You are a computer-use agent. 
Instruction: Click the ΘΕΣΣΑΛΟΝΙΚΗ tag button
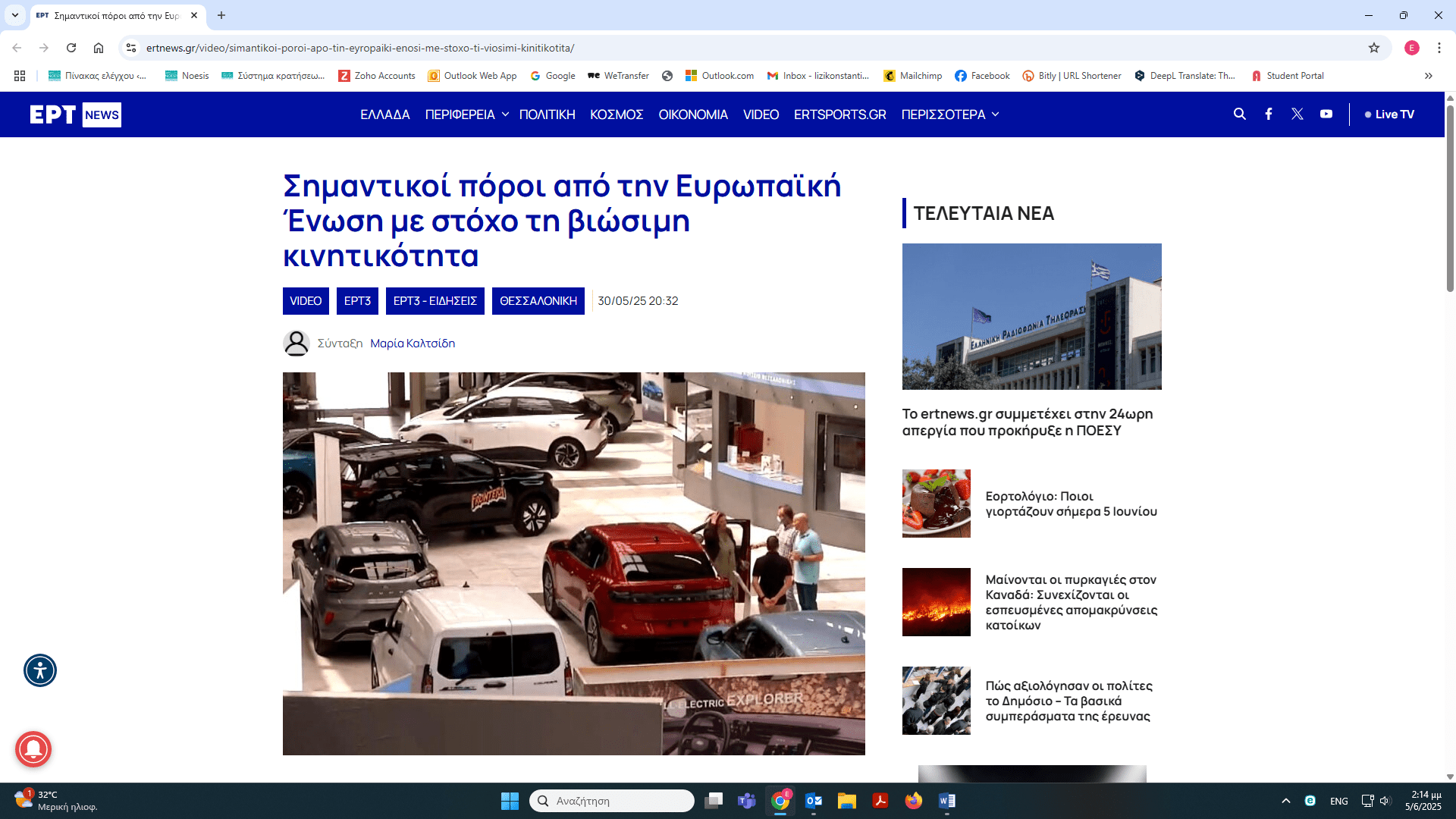coord(538,301)
